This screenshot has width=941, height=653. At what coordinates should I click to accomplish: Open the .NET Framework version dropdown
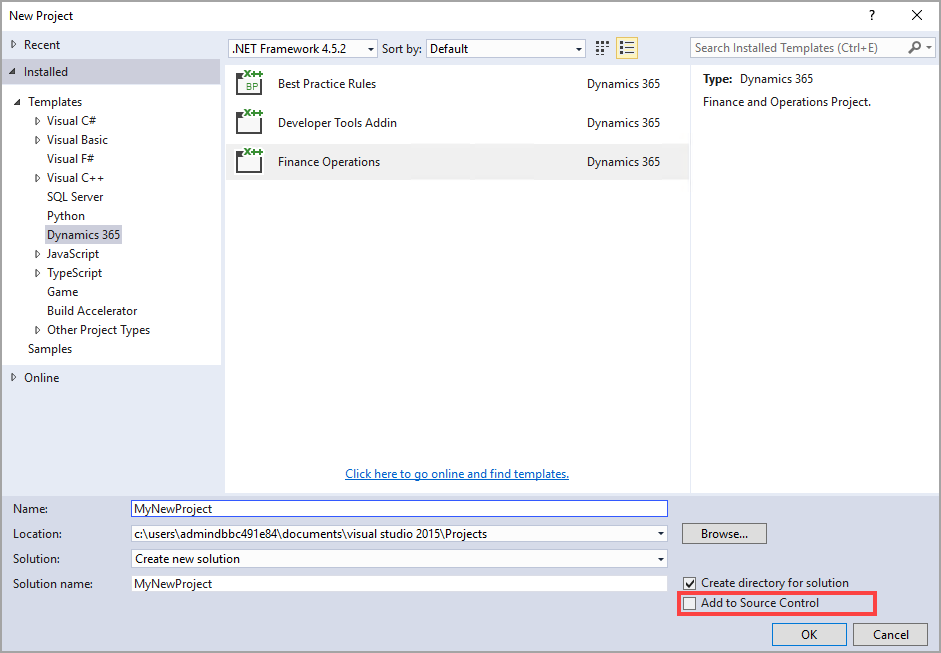[x=303, y=49]
